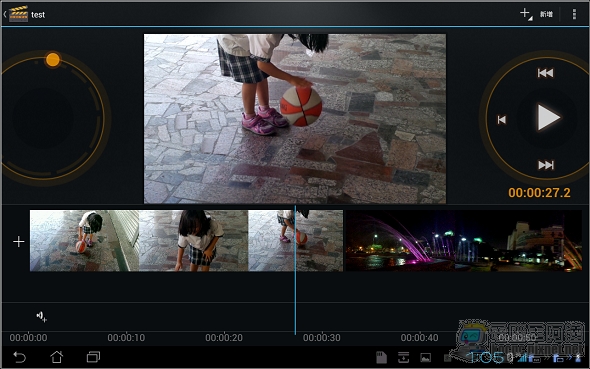Tap the Movie Studio clapperboard app icon
This screenshot has width=590, height=369.
coord(18,14)
